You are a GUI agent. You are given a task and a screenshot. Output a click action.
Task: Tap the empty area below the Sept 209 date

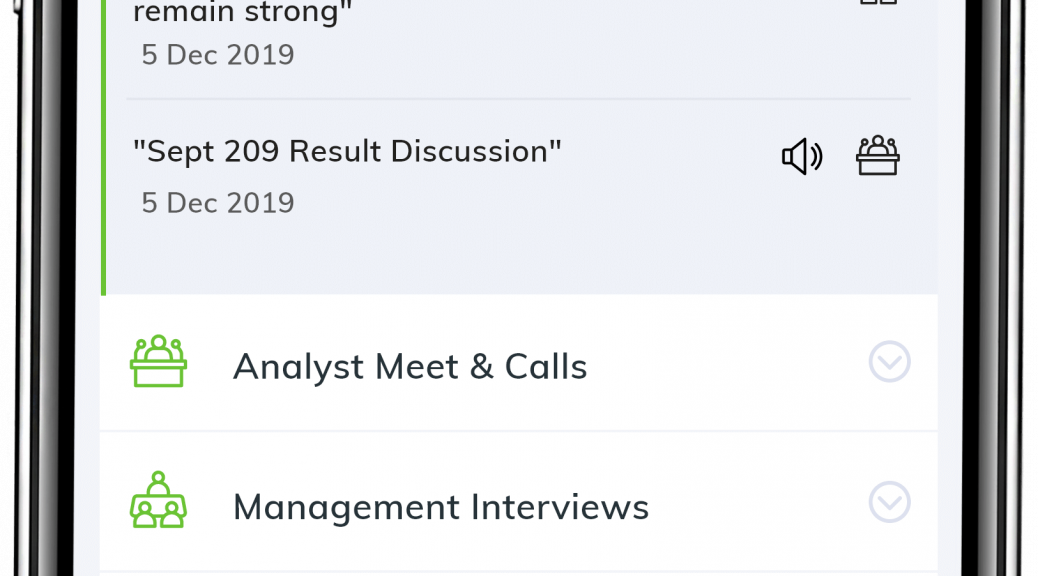522,257
